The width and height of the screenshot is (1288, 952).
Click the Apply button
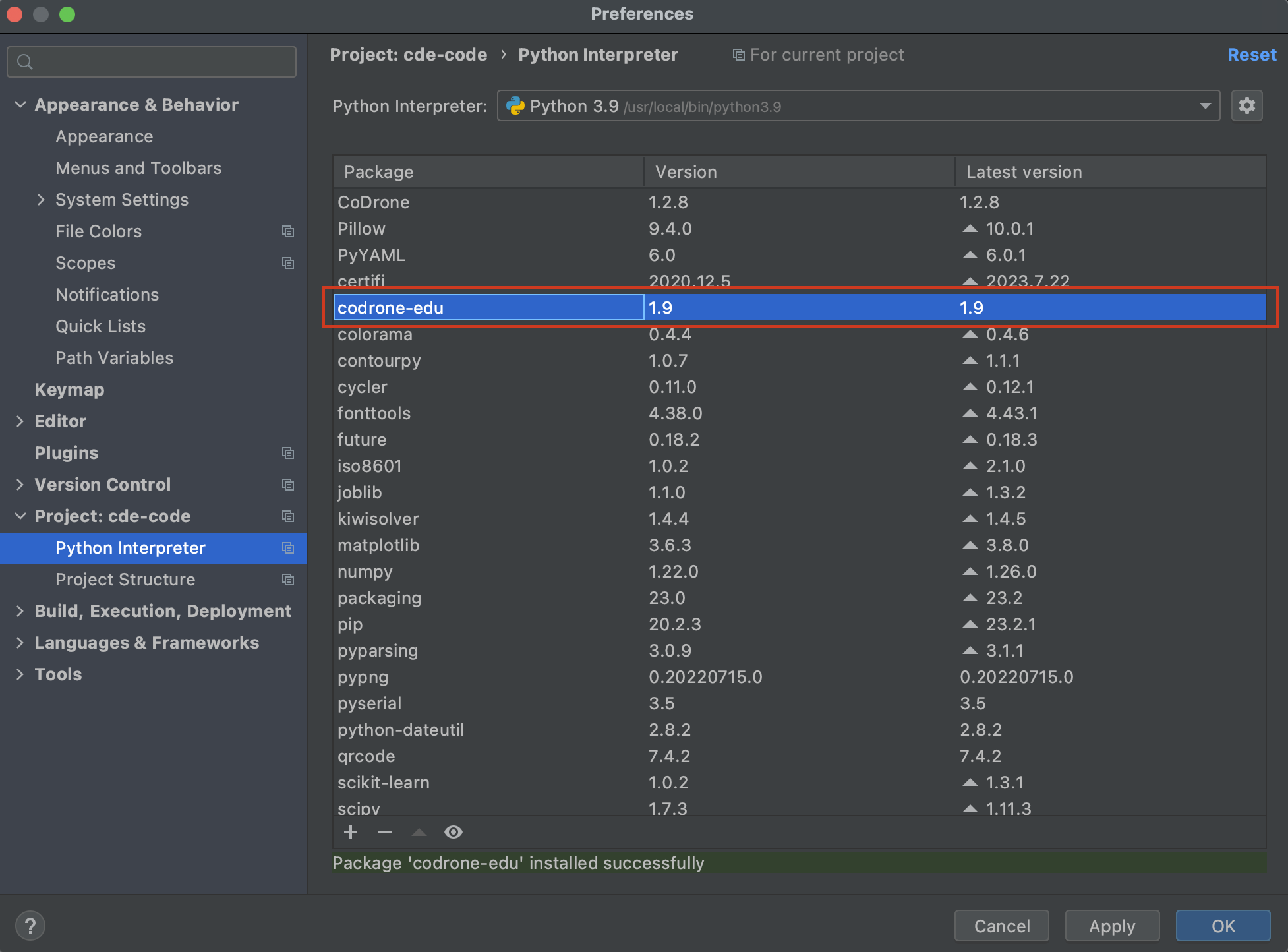(1112, 926)
